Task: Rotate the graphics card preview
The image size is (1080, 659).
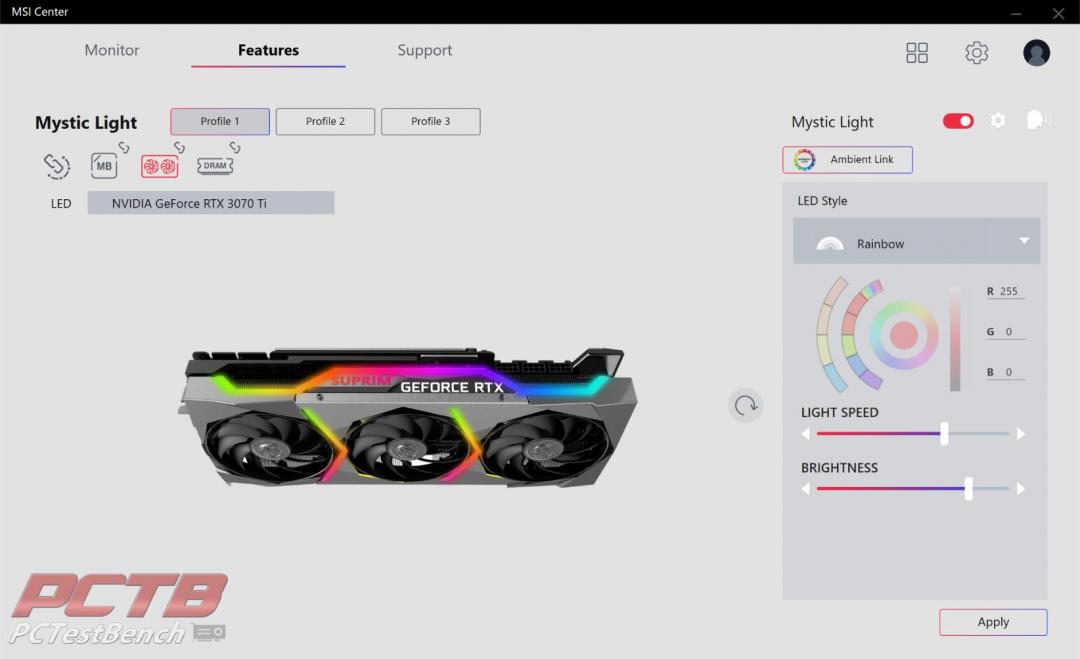Action: pyautogui.click(x=745, y=406)
